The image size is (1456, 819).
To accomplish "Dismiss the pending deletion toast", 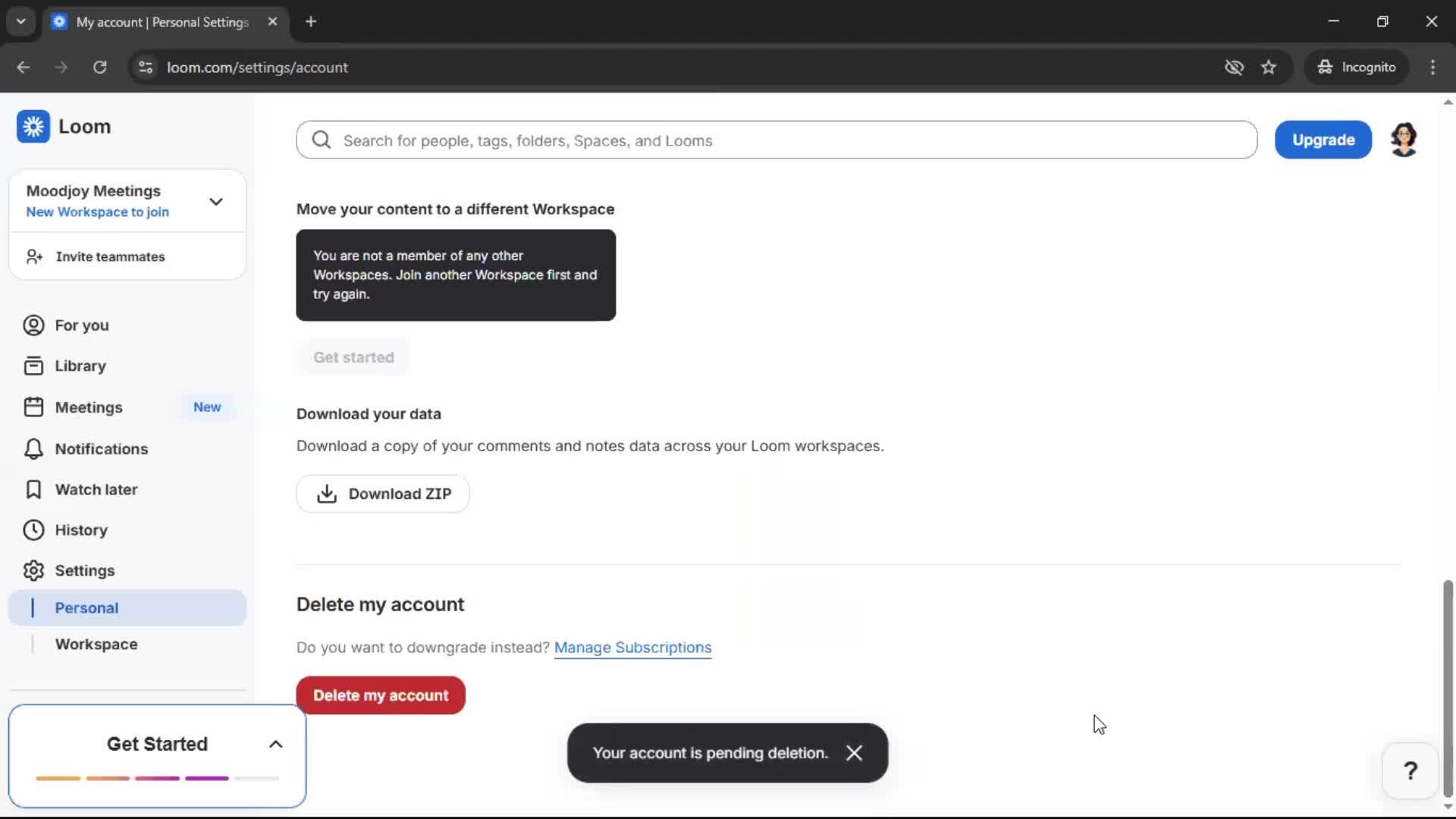I will [855, 753].
